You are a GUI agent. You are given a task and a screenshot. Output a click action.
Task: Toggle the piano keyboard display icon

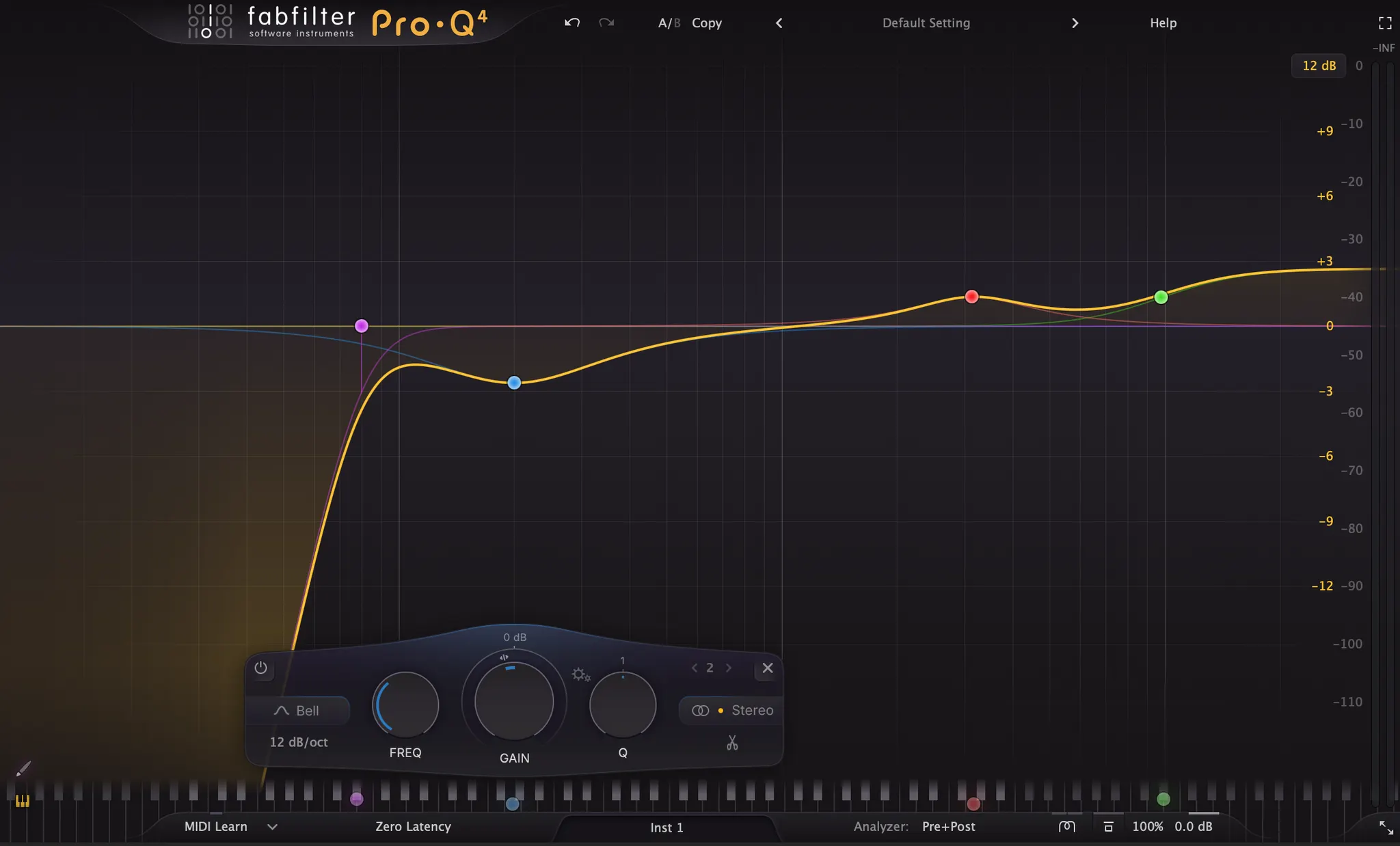[23, 801]
